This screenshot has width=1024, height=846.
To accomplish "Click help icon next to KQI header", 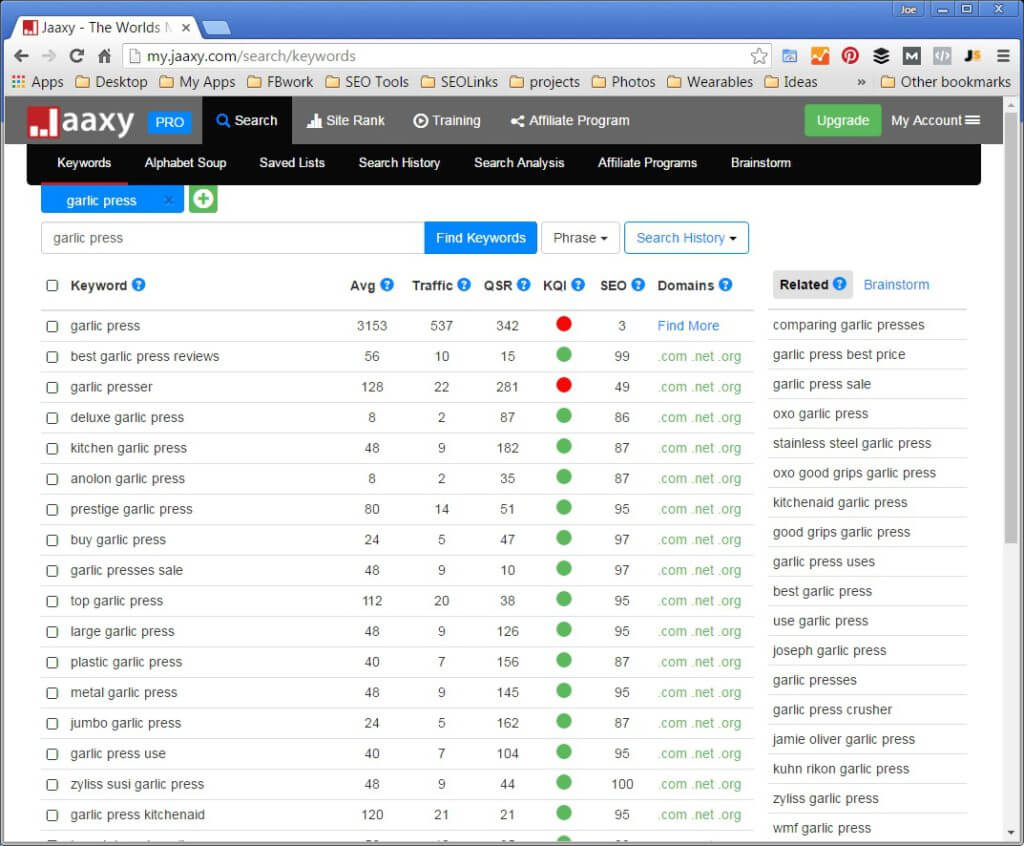I will (x=577, y=285).
